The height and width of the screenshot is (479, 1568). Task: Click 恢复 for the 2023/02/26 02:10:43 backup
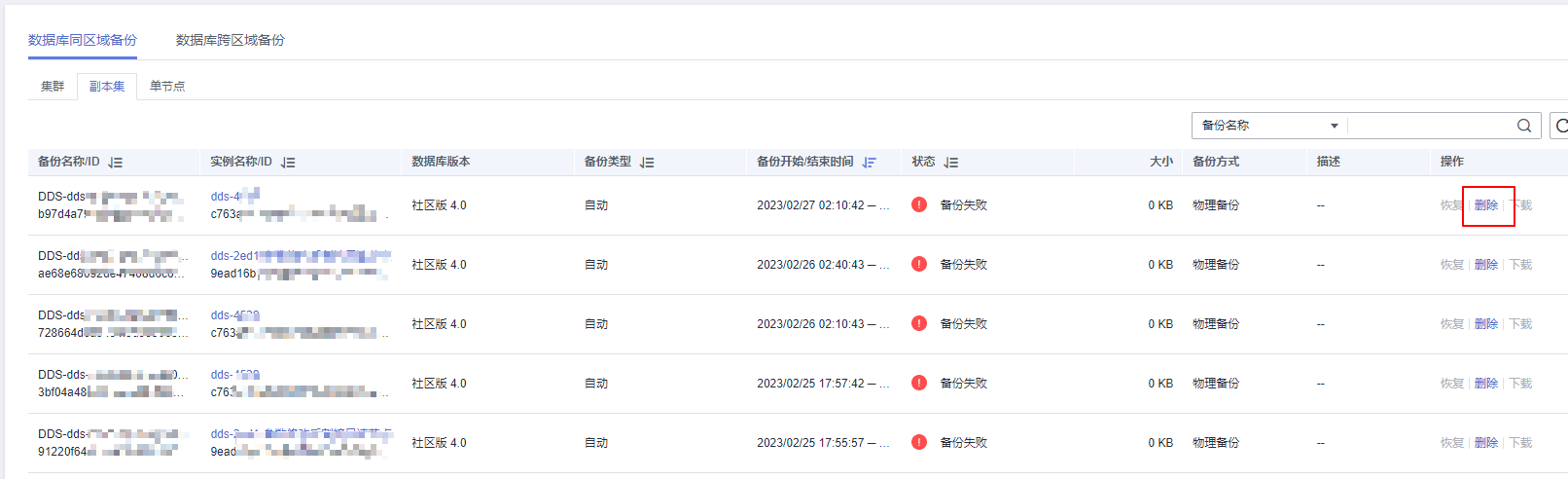pos(1451,324)
